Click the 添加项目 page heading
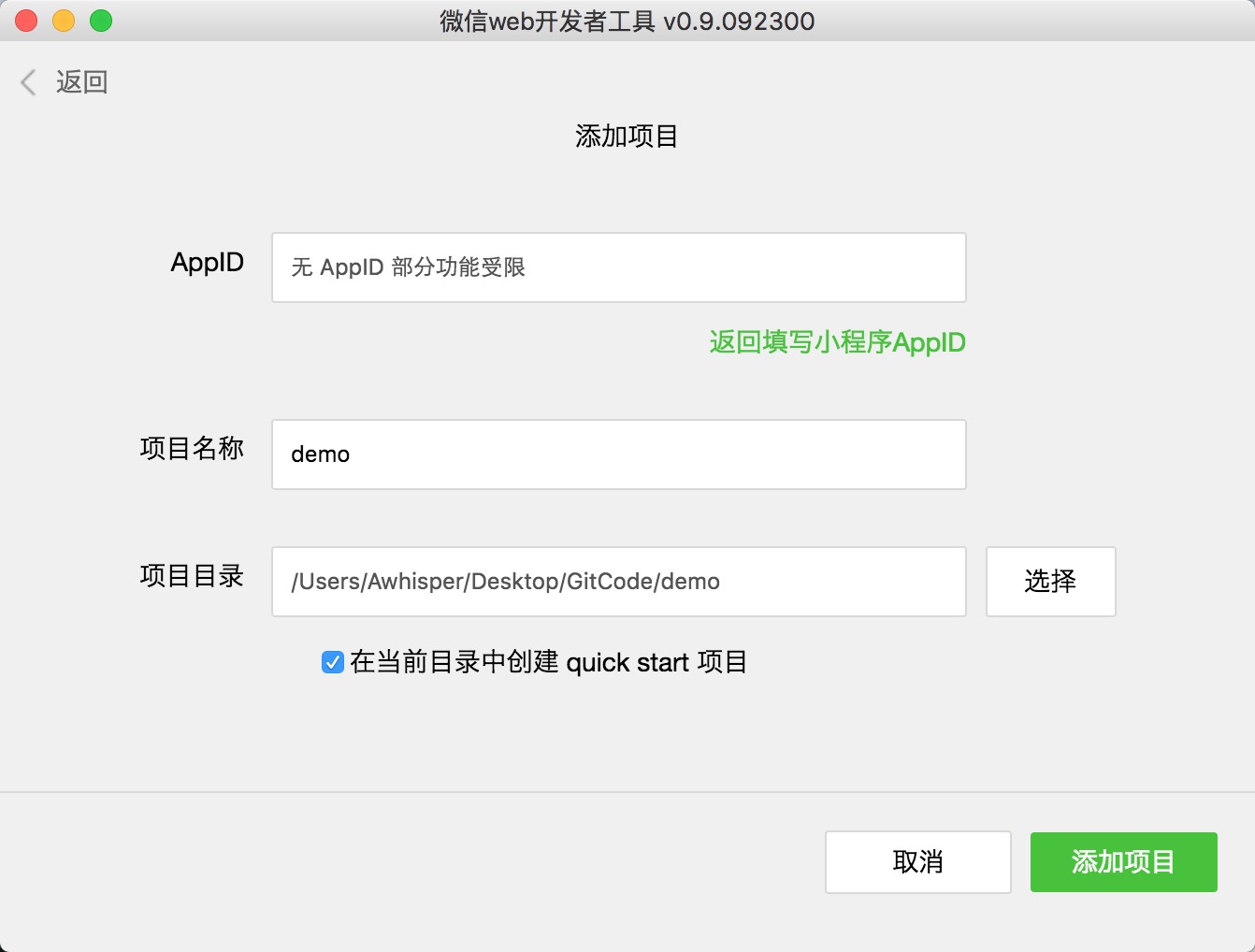Viewport: 1255px width, 952px height. click(627, 137)
